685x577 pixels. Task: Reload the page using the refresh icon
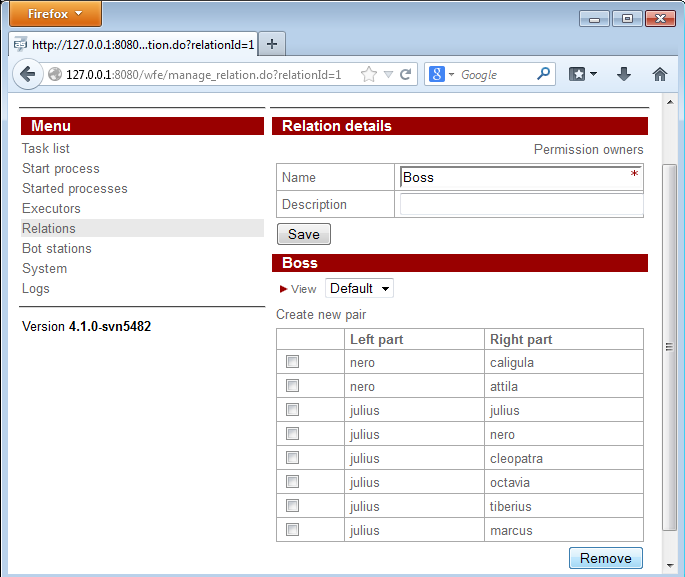coord(406,74)
